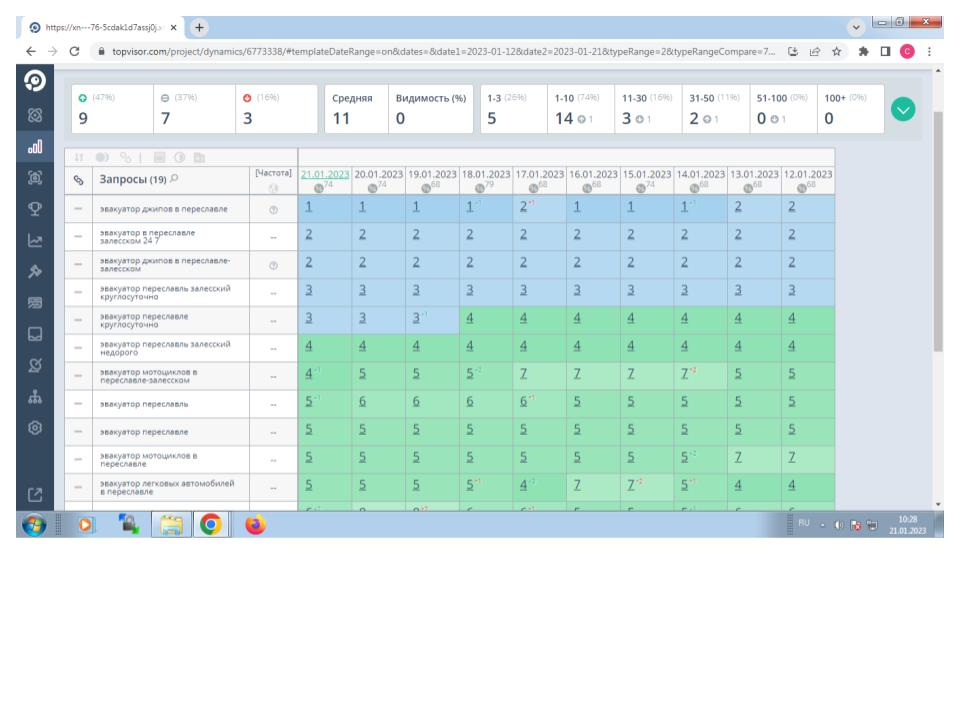Select the 31-50 positions range card
The height and width of the screenshot is (720, 960).
716,109
